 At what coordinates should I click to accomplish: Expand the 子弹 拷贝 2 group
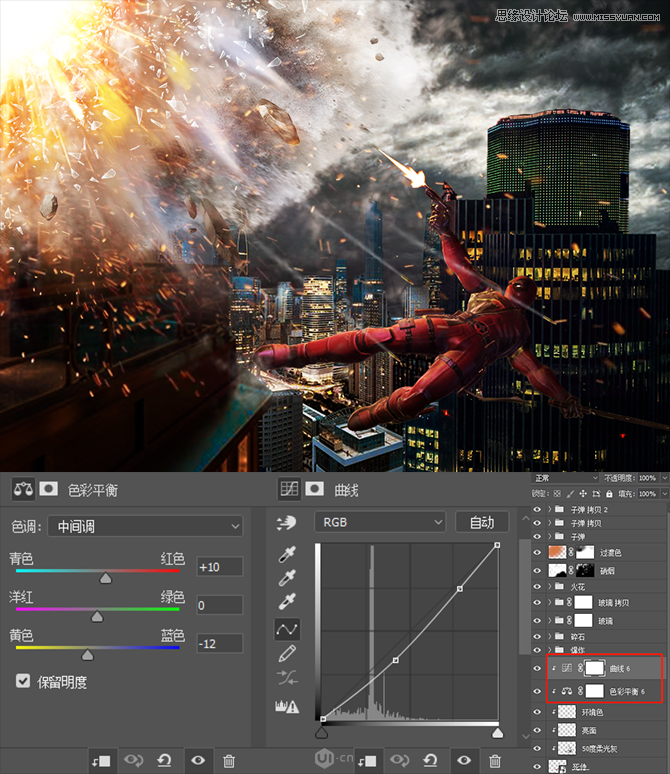[549, 509]
